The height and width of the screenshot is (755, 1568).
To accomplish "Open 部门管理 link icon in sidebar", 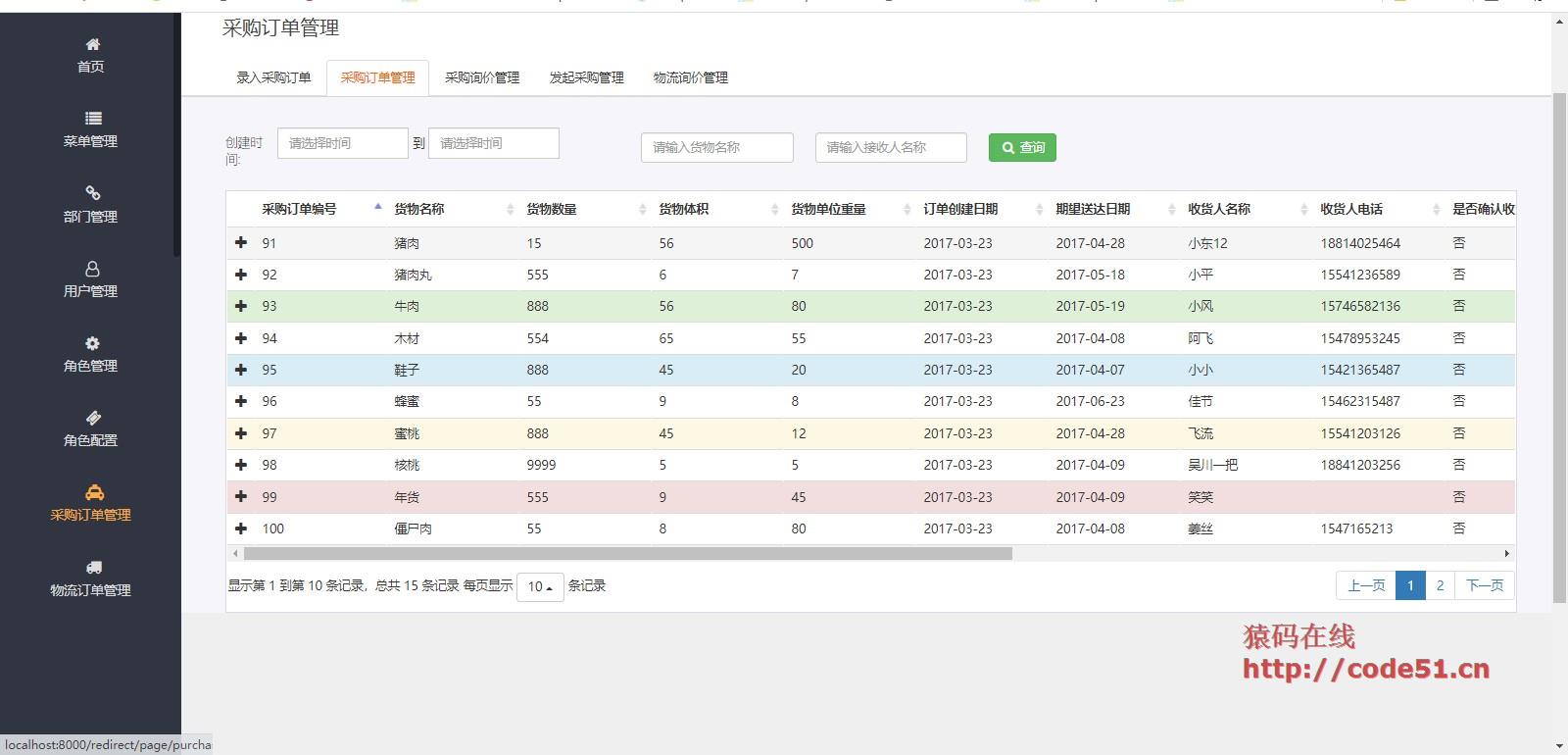I will point(92,193).
